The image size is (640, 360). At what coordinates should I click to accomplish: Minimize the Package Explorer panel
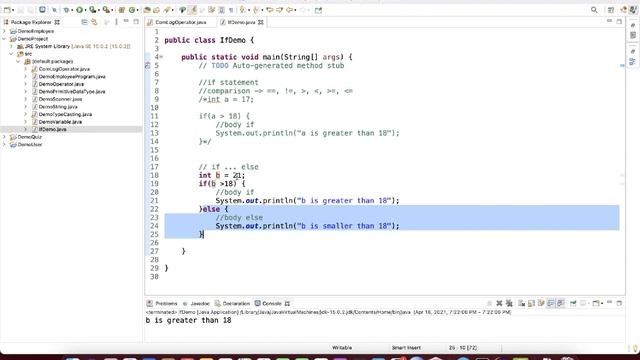tap(126, 21)
